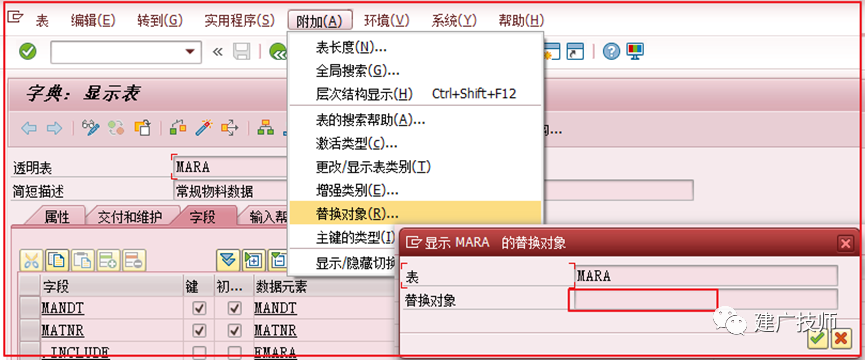This screenshot has width=865, height=360.
Task: Click the Save floppy disk icon
Action: tap(241, 51)
